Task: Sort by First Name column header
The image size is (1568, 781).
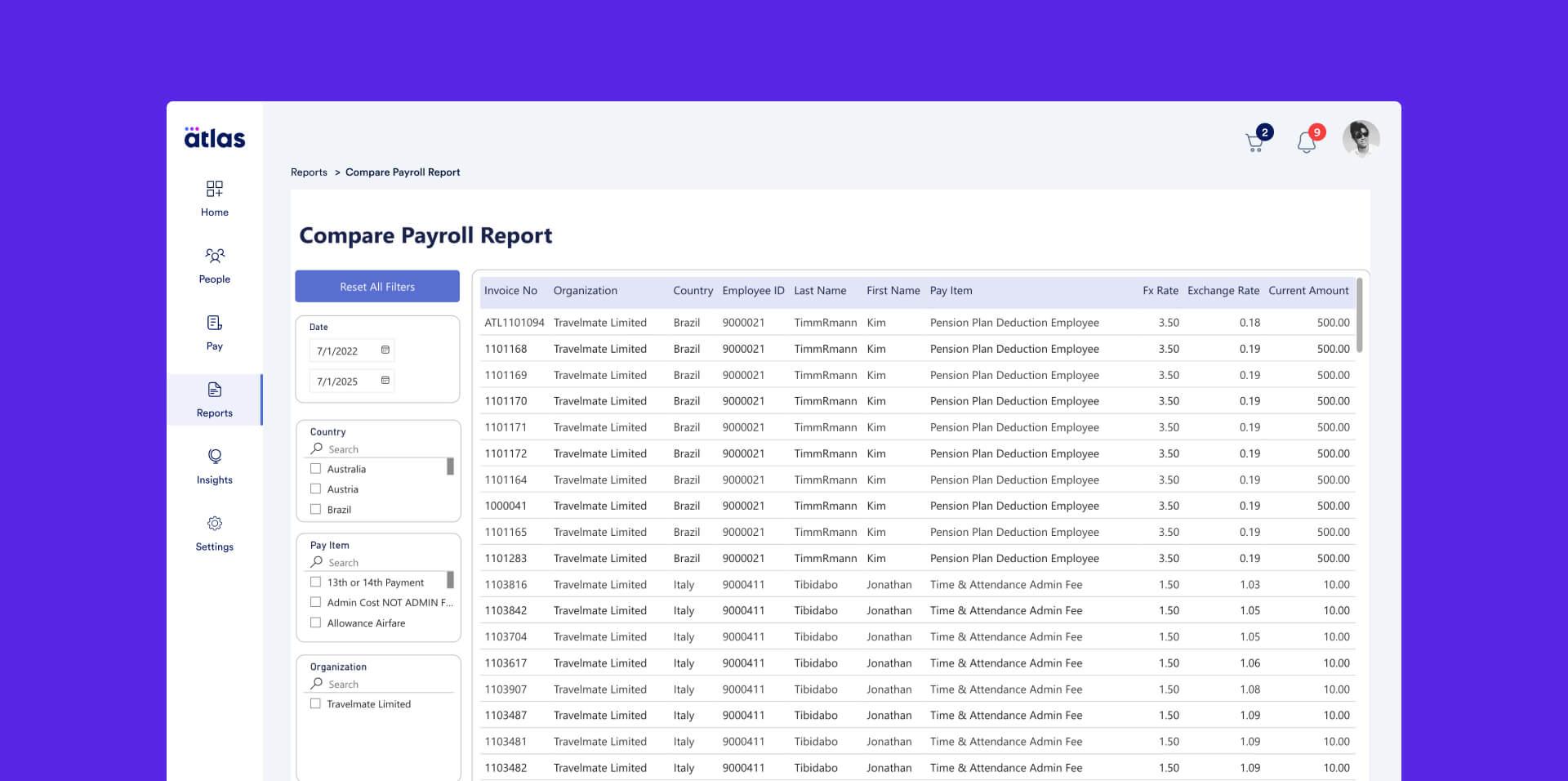Action: tap(893, 291)
